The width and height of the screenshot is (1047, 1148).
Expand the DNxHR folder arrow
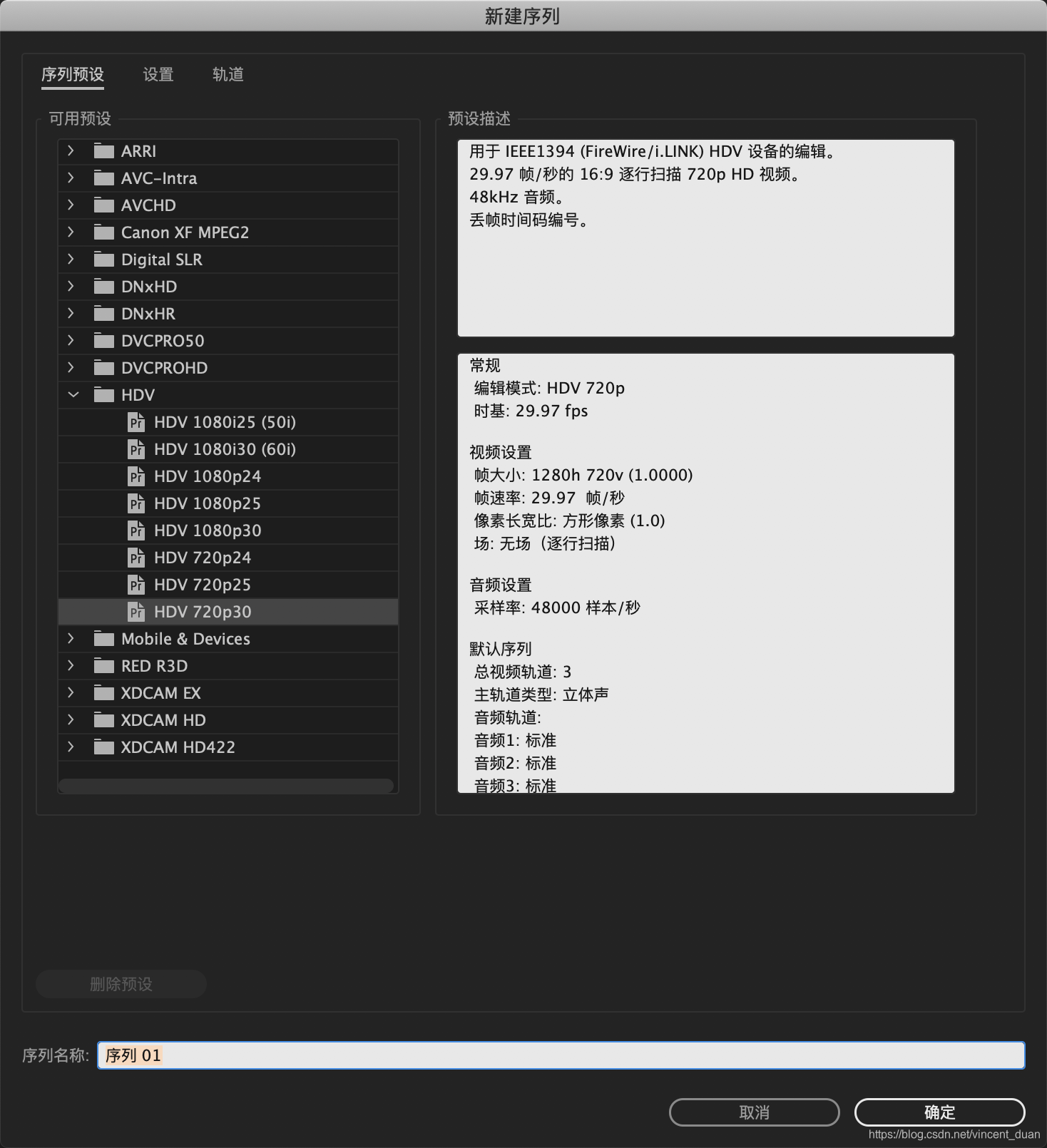click(71, 313)
